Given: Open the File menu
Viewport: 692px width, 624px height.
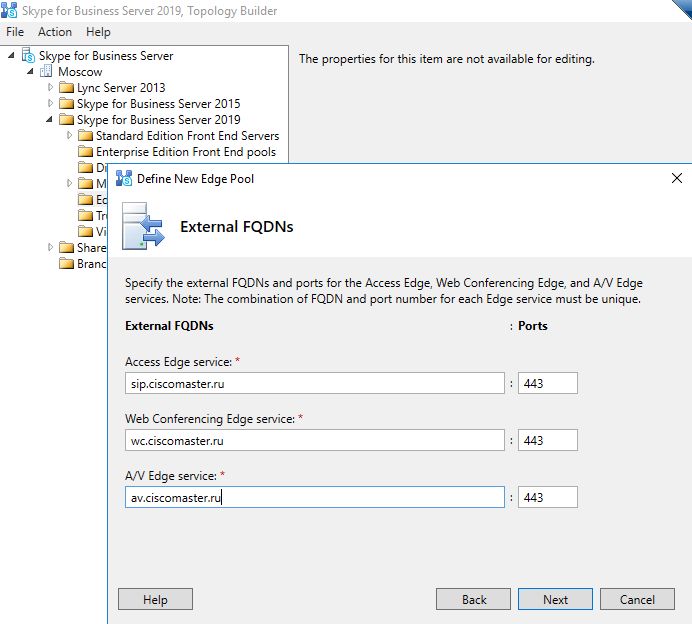Looking at the screenshot, I should [15, 32].
